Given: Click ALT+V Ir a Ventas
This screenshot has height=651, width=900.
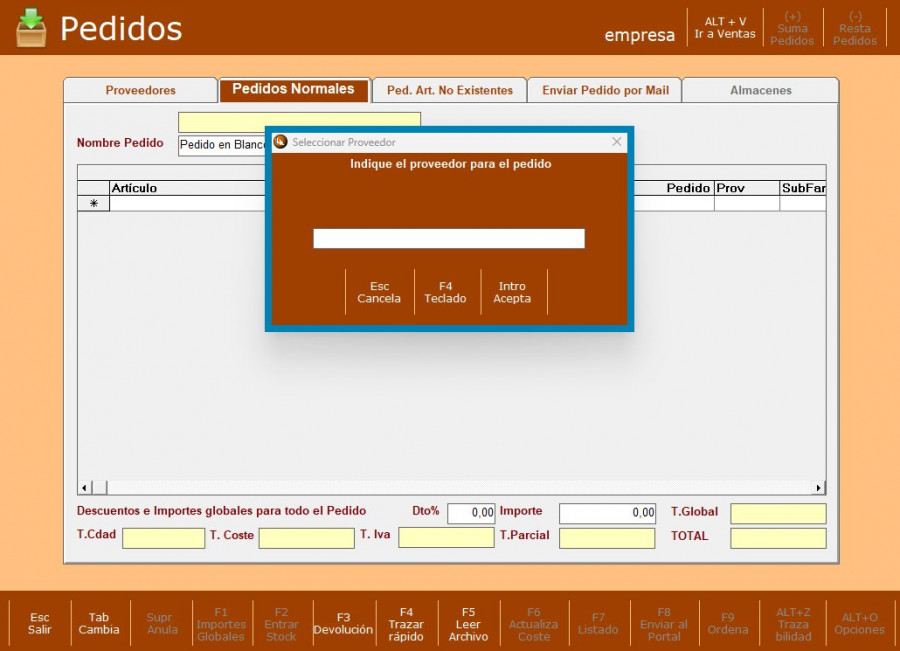Looking at the screenshot, I should pyautogui.click(x=725, y=28).
